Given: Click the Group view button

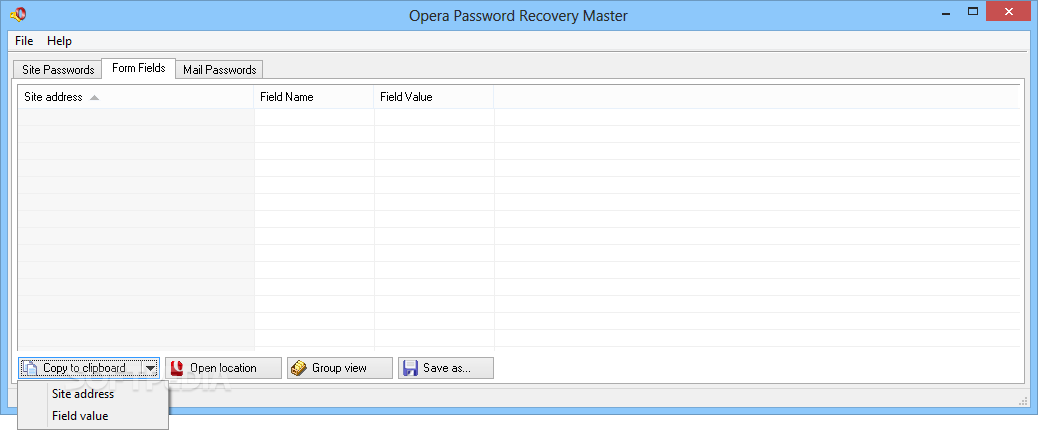Looking at the screenshot, I should coord(340,368).
